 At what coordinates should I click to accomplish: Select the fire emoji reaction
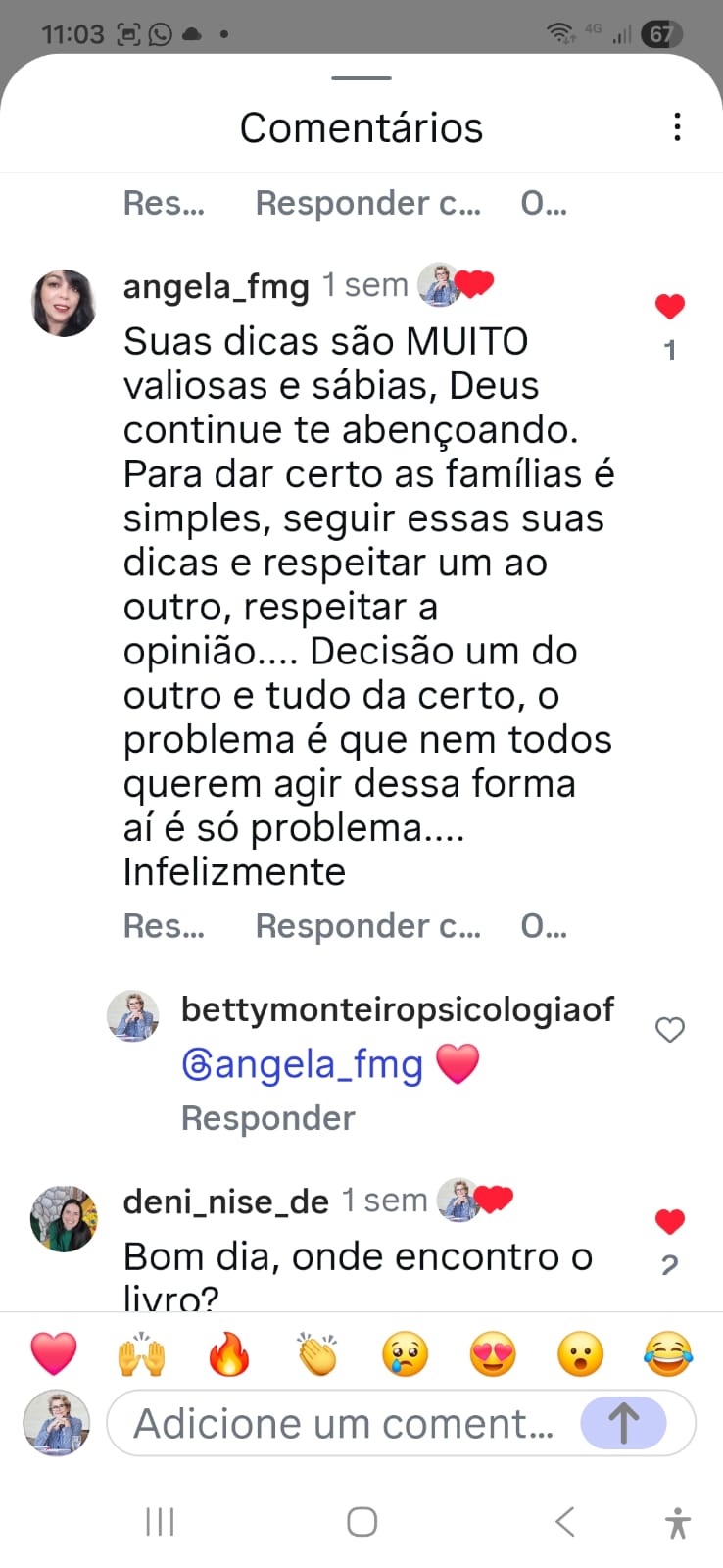click(229, 1354)
